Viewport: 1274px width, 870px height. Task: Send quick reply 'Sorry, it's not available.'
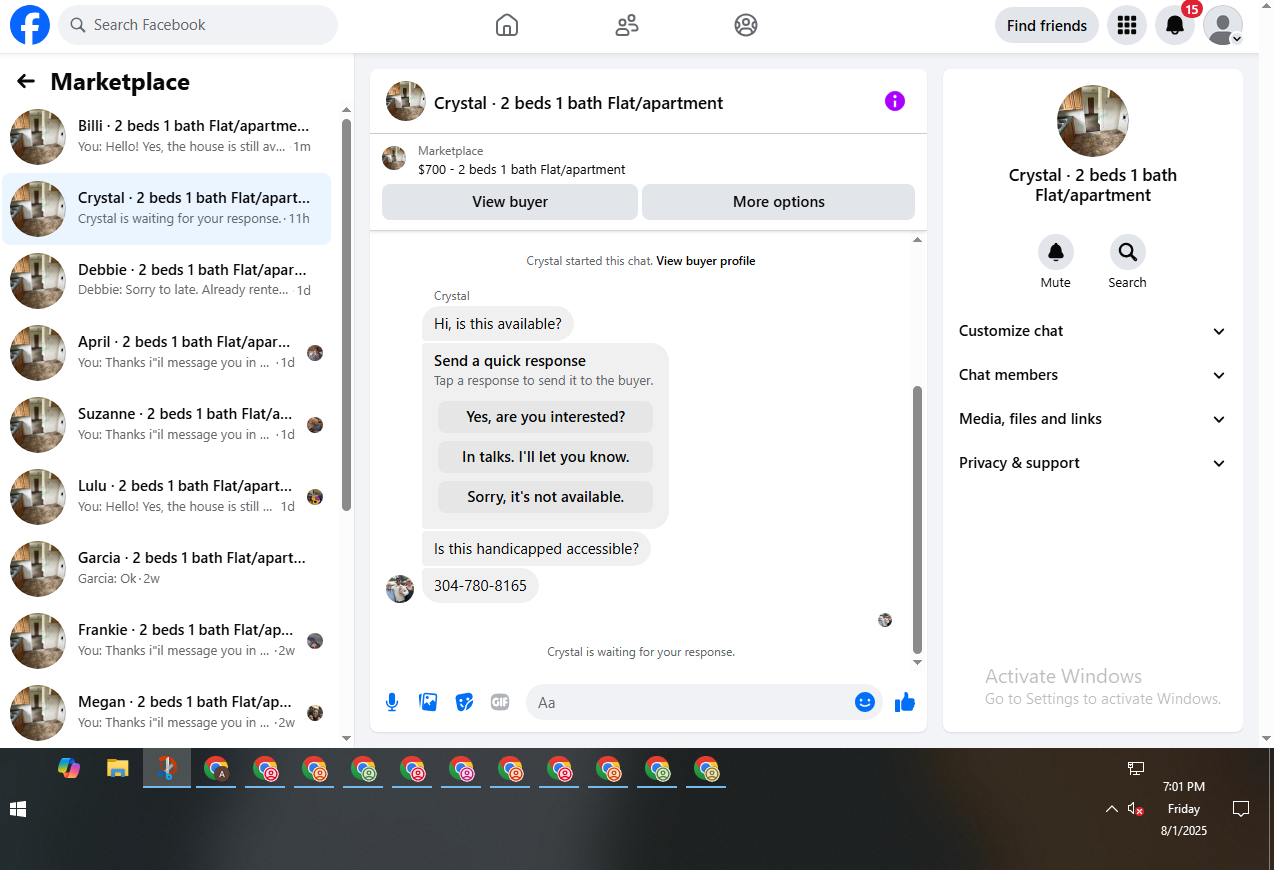pyautogui.click(x=546, y=497)
